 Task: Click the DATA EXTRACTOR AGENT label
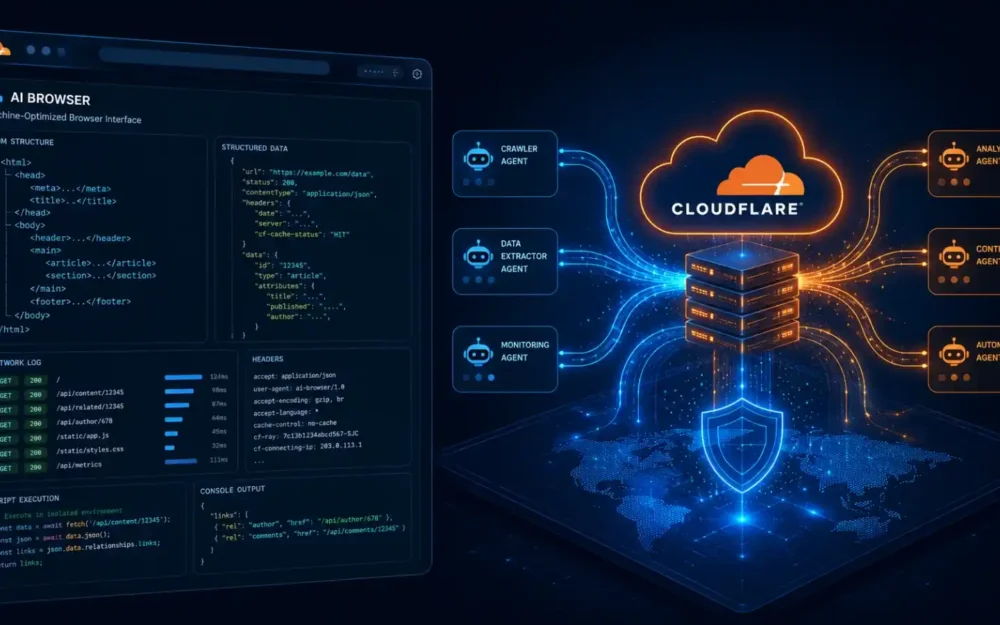[x=524, y=256]
